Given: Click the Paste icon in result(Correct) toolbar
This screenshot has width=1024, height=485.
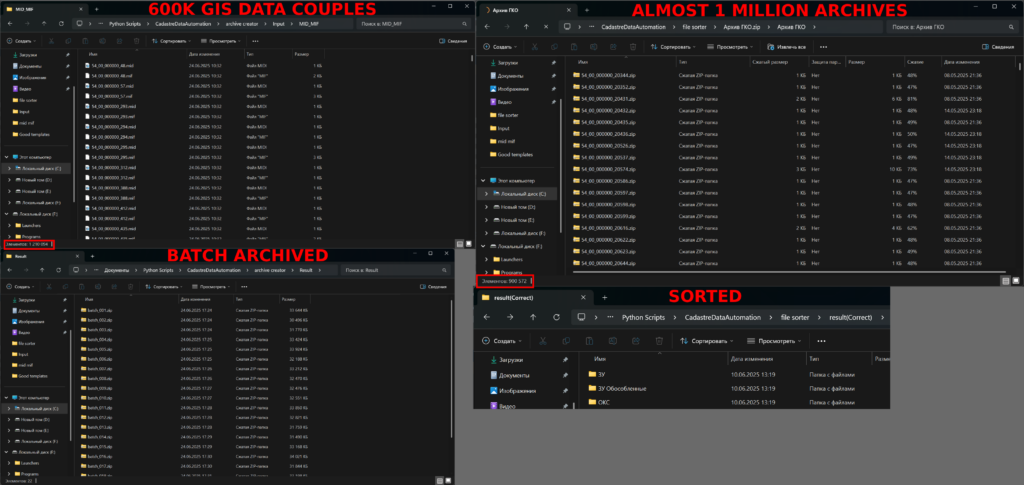Looking at the screenshot, I should coord(589,341).
